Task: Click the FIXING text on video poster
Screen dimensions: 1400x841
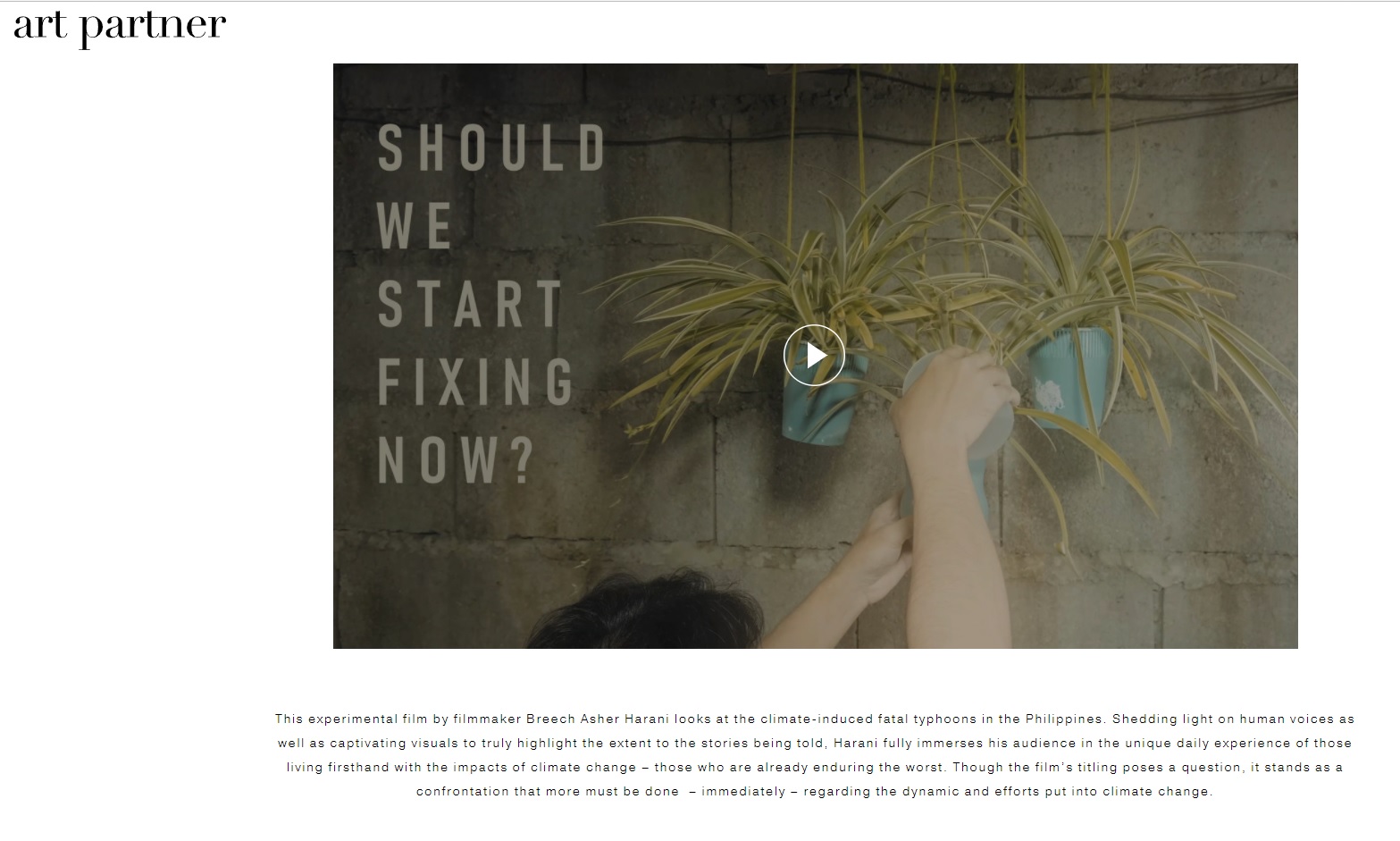Action: pos(475,382)
